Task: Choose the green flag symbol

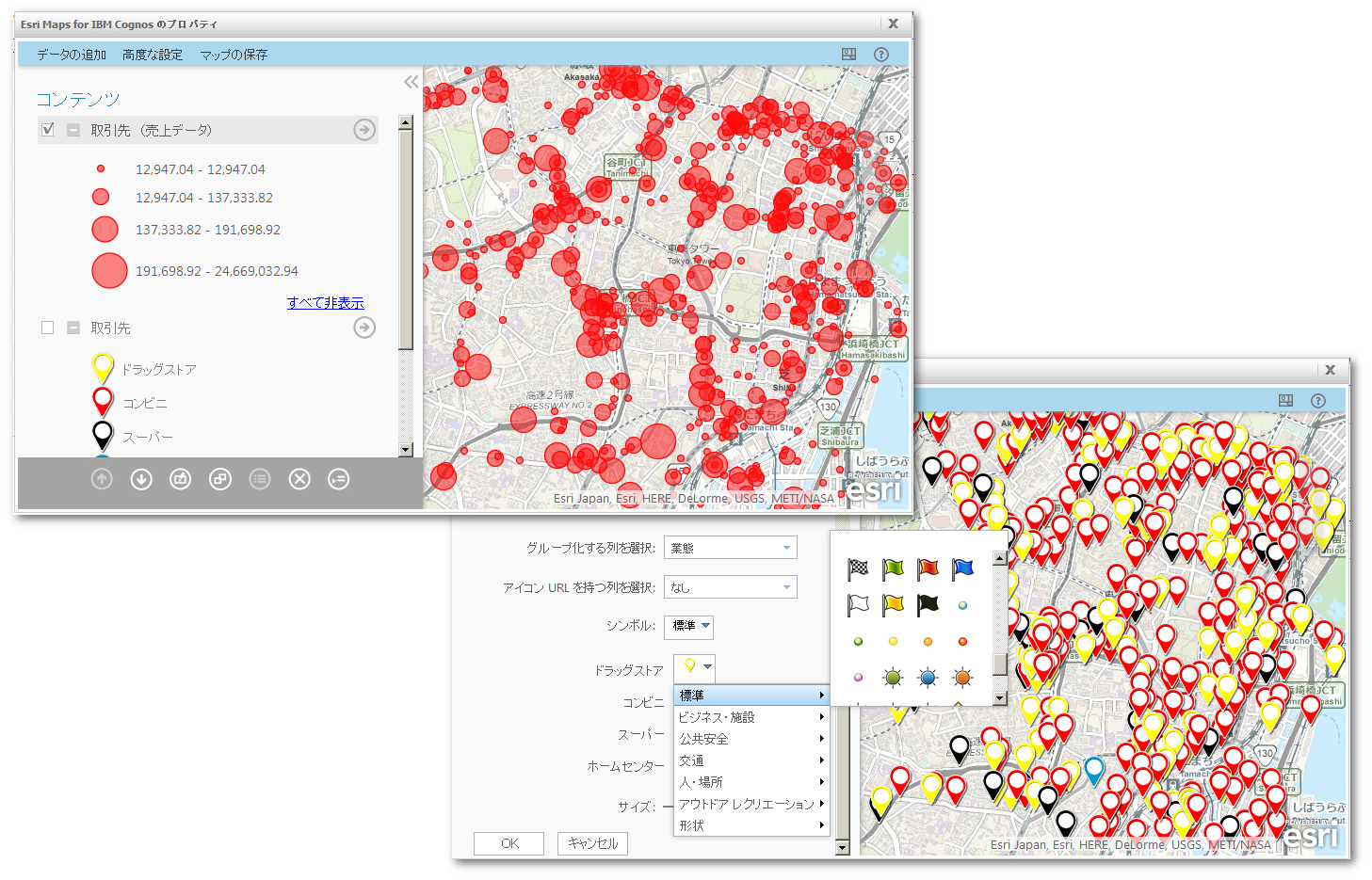Action: click(893, 568)
